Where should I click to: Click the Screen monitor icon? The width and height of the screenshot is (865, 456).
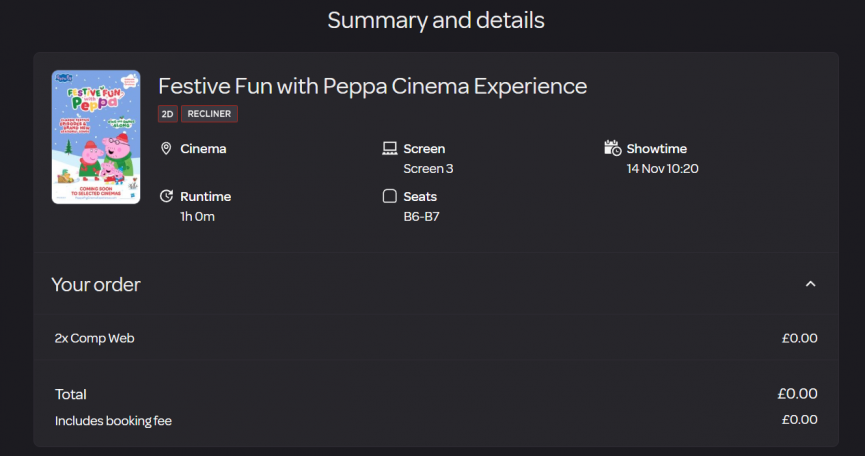pyautogui.click(x=389, y=148)
